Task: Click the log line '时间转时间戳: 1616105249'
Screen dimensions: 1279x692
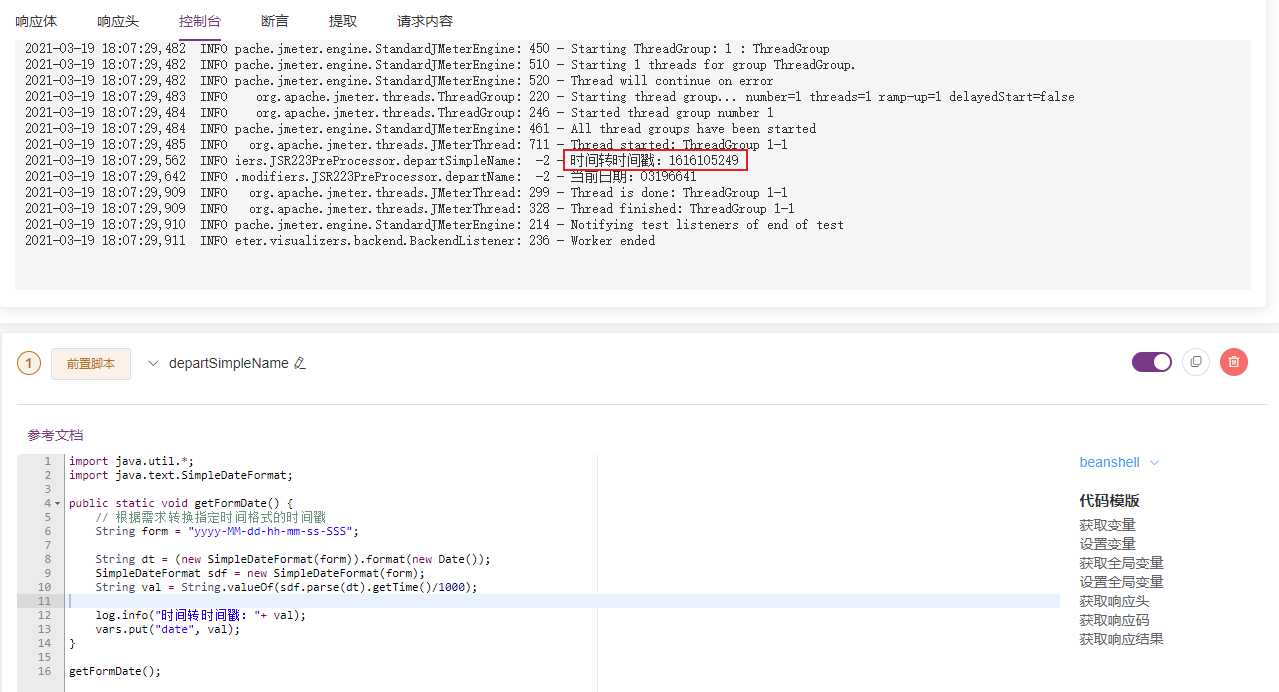Action: tap(654, 161)
